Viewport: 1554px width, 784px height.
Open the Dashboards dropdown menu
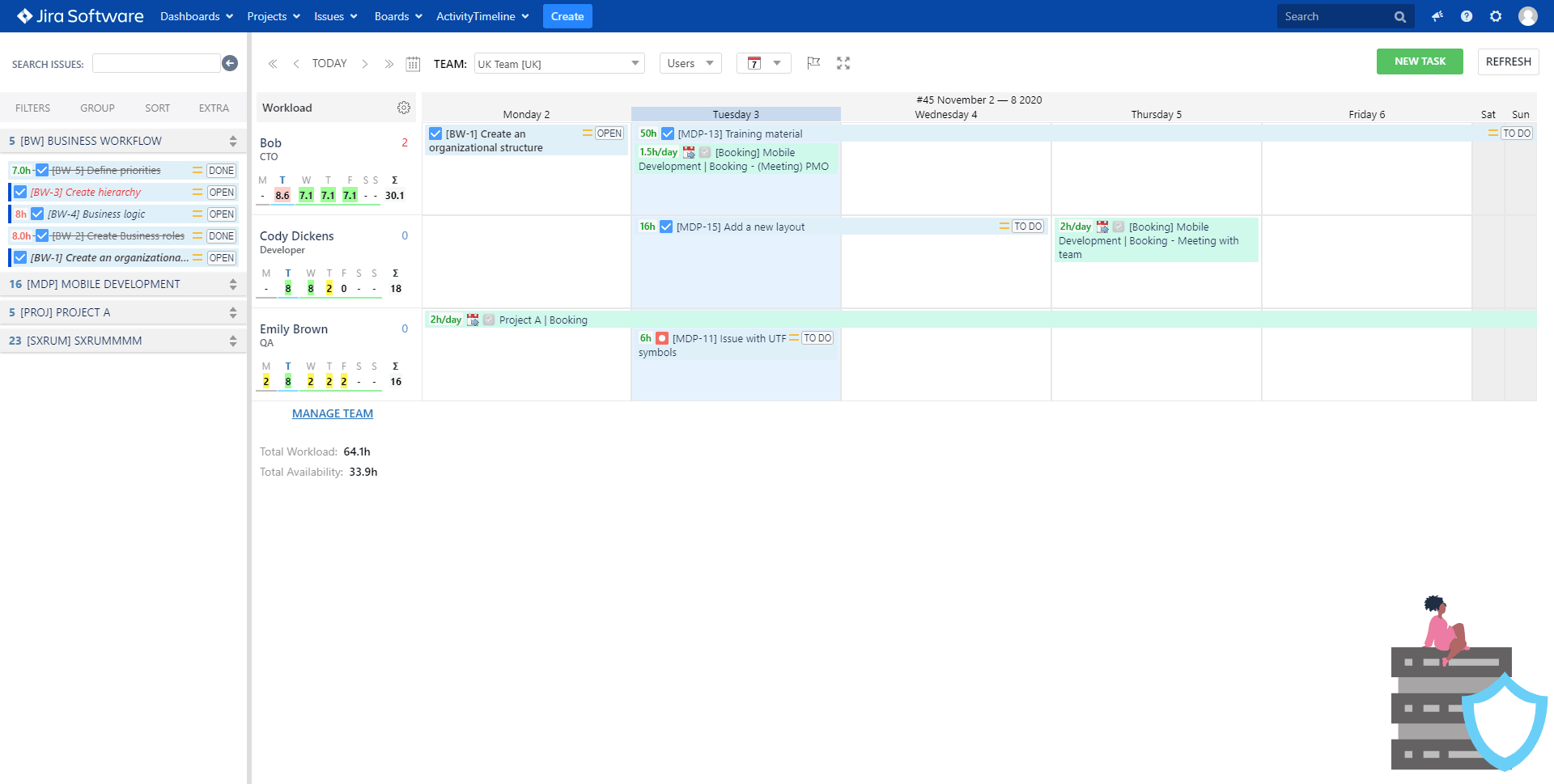click(197, 16)
